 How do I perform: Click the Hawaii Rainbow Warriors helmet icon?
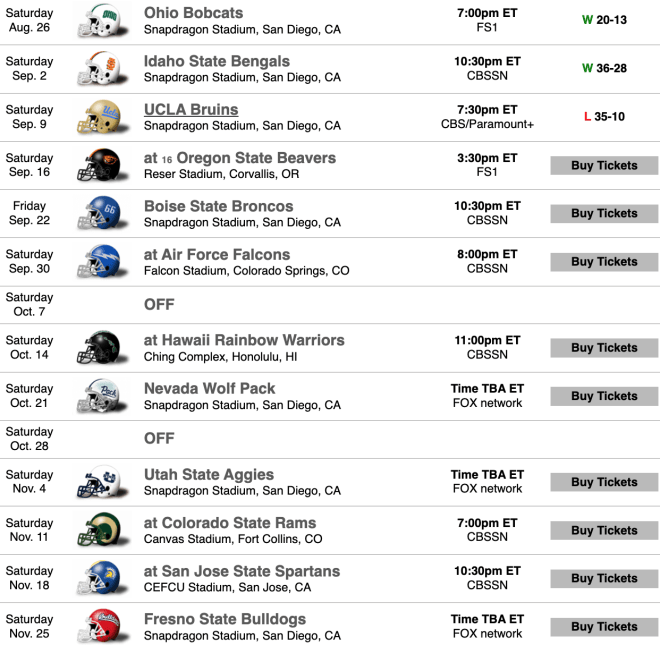click(x=102, y=348)
